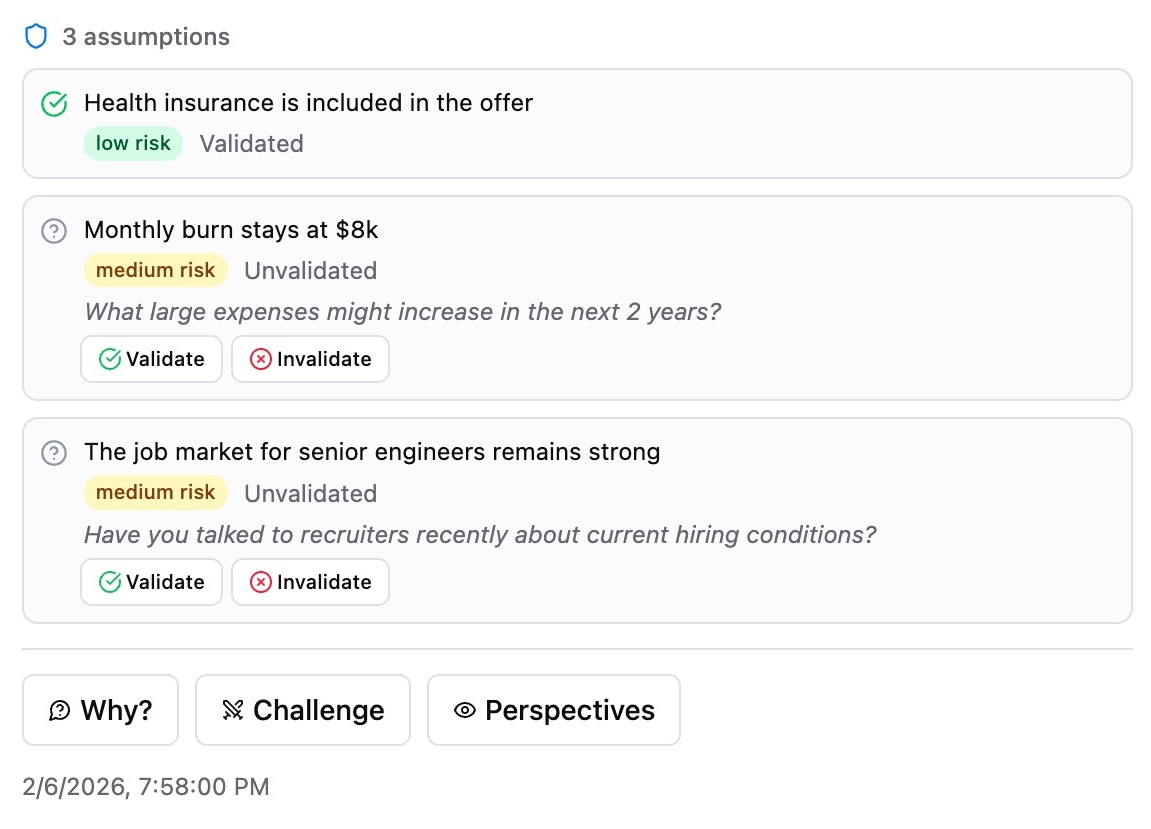Click the 3 assumptions header text
The width and height of the screenshot is (1151, 829).
[146, 38]
